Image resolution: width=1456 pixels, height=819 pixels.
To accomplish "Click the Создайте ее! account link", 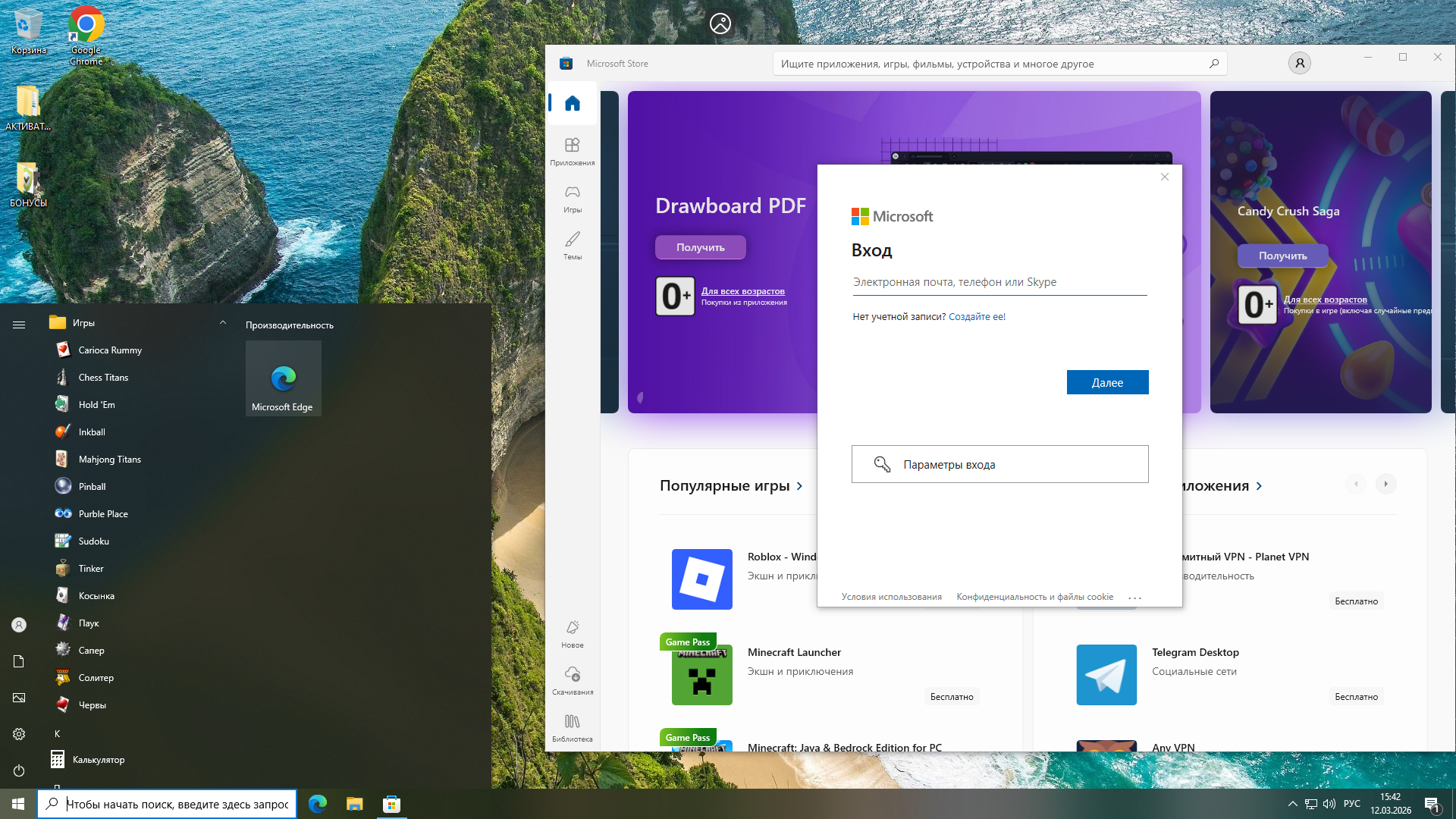I will pyautogui.click(x=977, y=317).
